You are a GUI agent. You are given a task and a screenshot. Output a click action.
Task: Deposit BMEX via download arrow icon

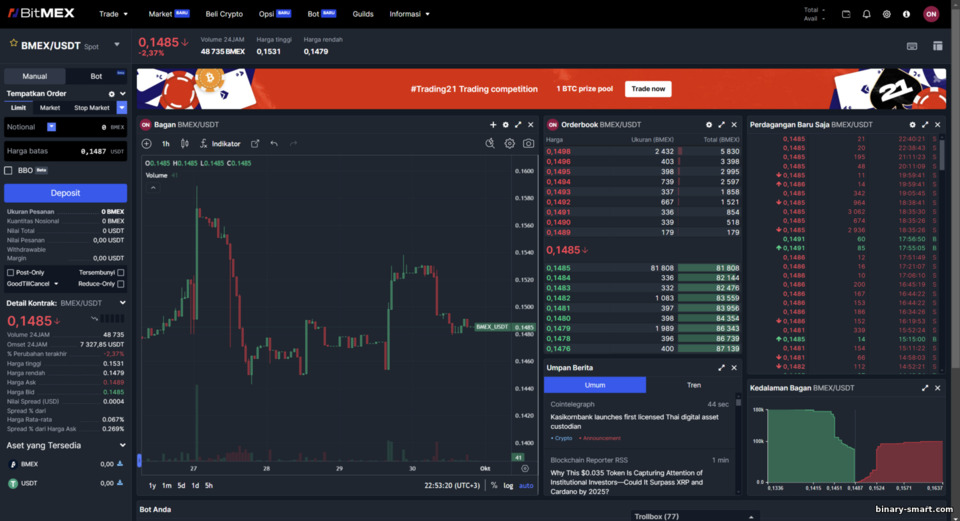coord(120,464)
